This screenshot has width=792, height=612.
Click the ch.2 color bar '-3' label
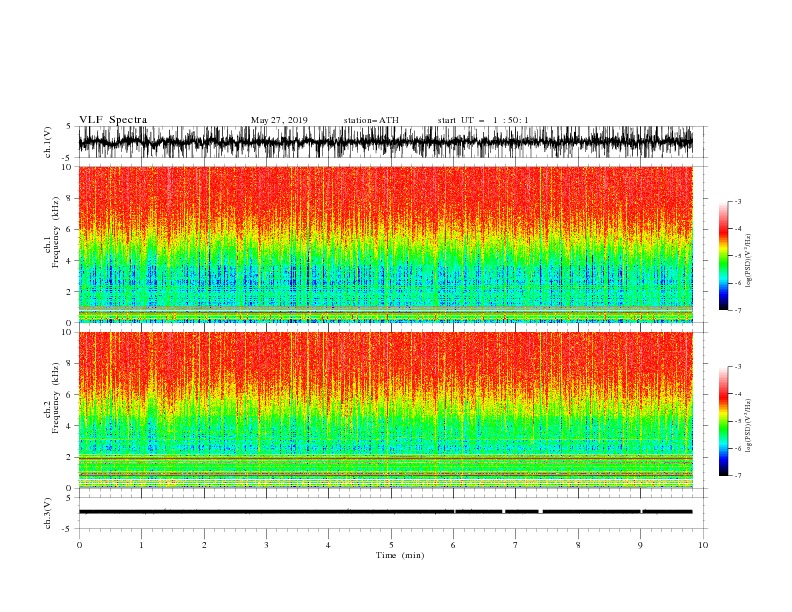(737, 367)
